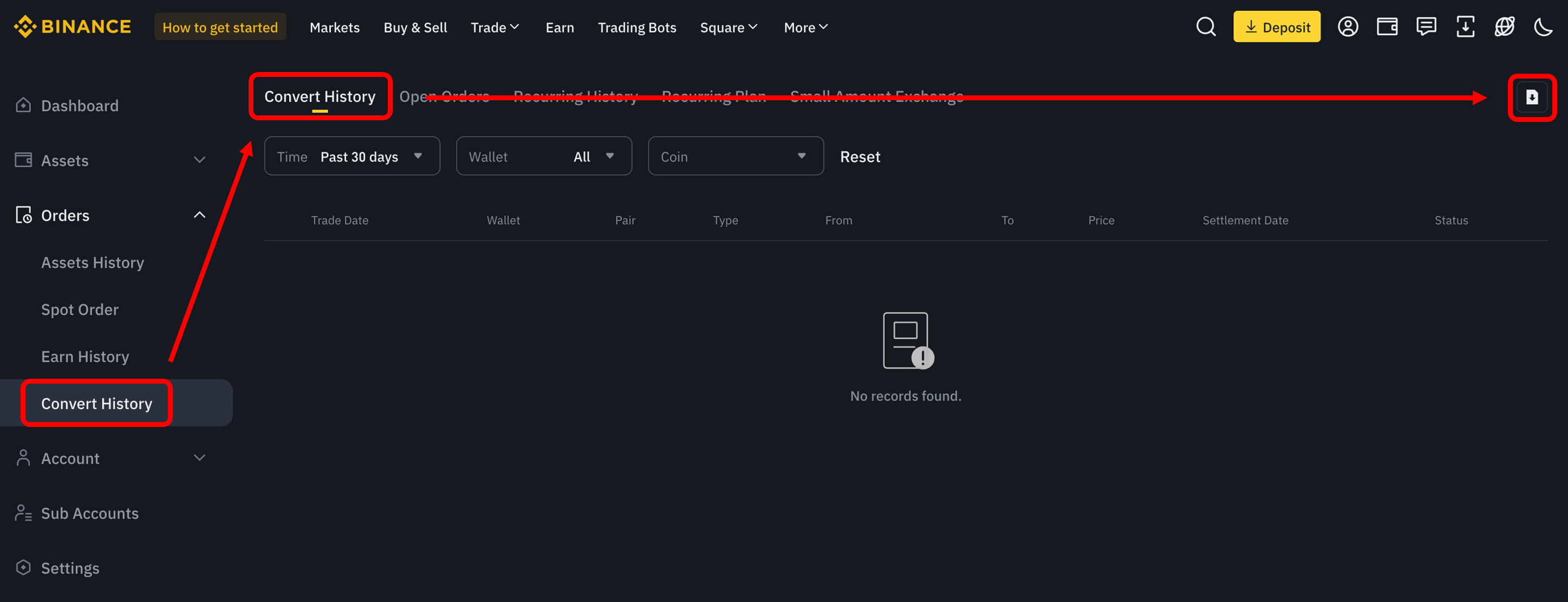Click How to get started button
The width and height of the screenshot is (1568, 602).
point(220,27)
